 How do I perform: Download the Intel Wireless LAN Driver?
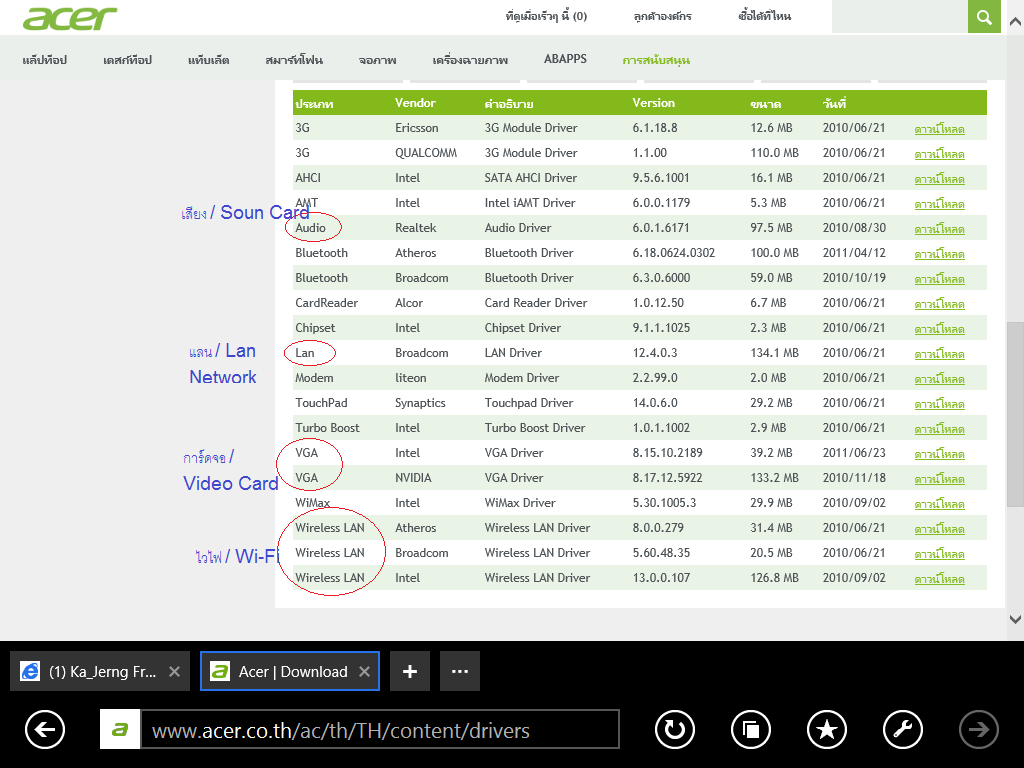click(x=939, y=579)
